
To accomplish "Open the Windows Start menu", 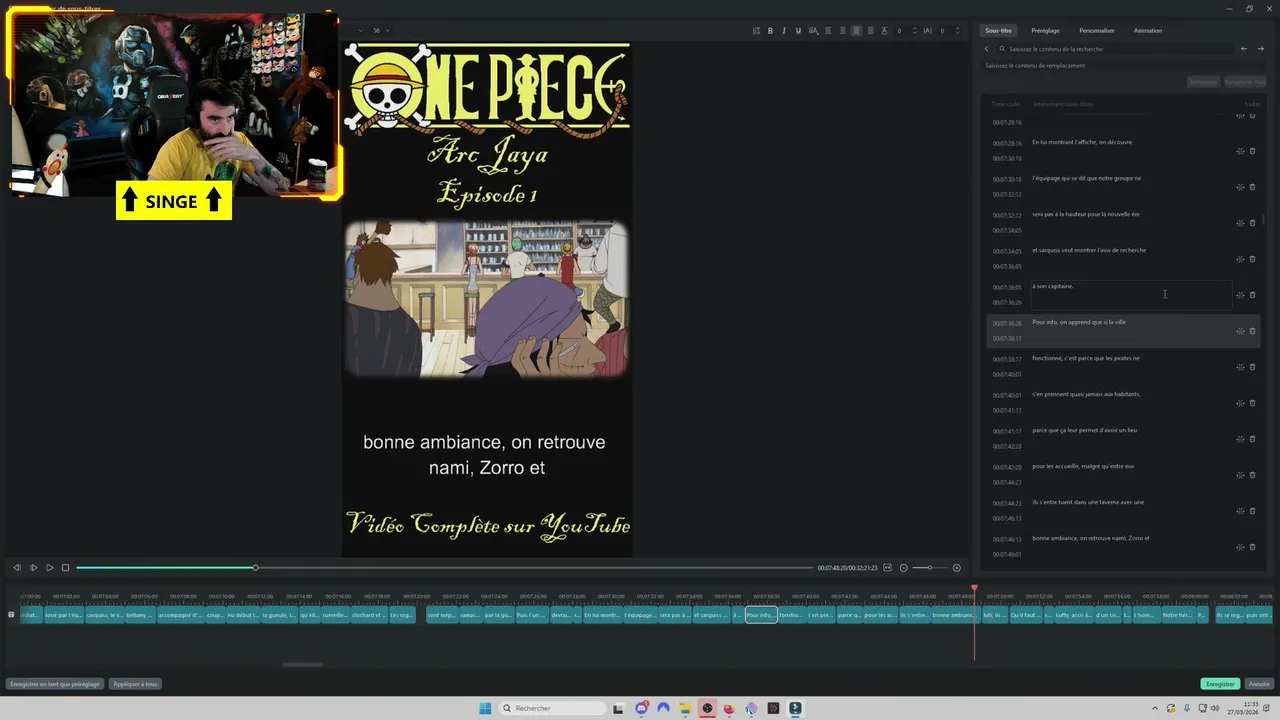I will 485,708.
